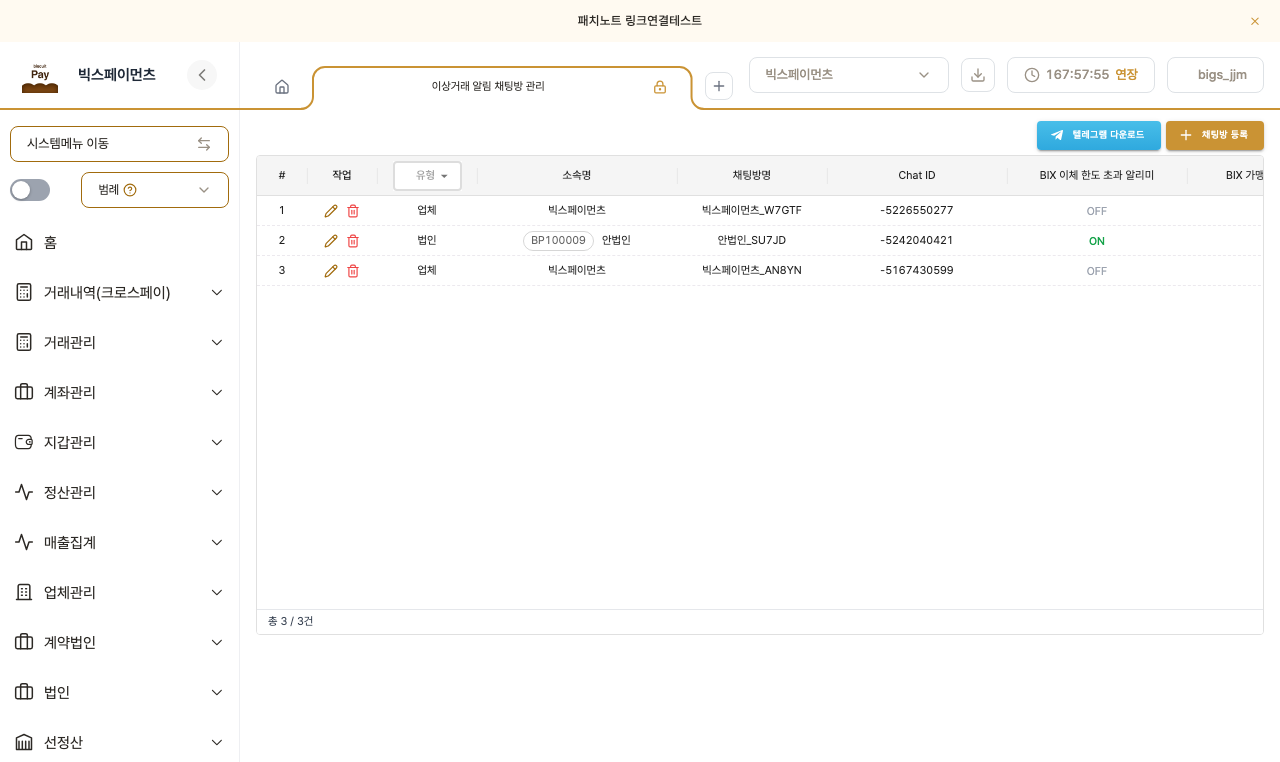Viewport: 1280px width, 762px height.
Task: Close the top notification banner
Action: click(x=1255, y=21)
